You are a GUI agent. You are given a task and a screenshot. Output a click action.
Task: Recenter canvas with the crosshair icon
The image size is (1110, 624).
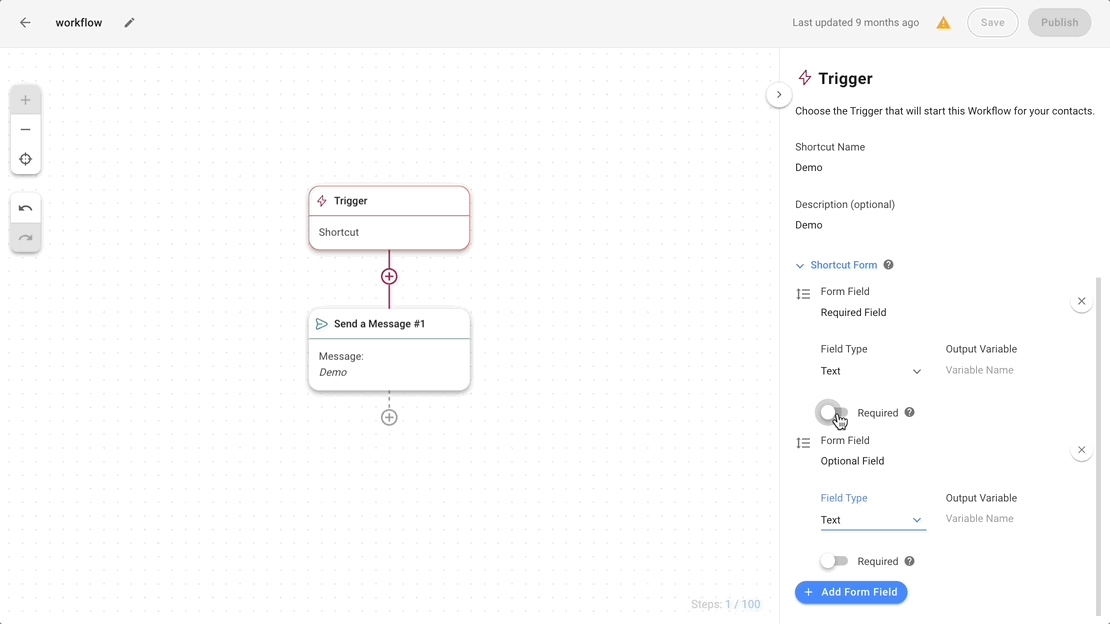[x=26, y=159]
